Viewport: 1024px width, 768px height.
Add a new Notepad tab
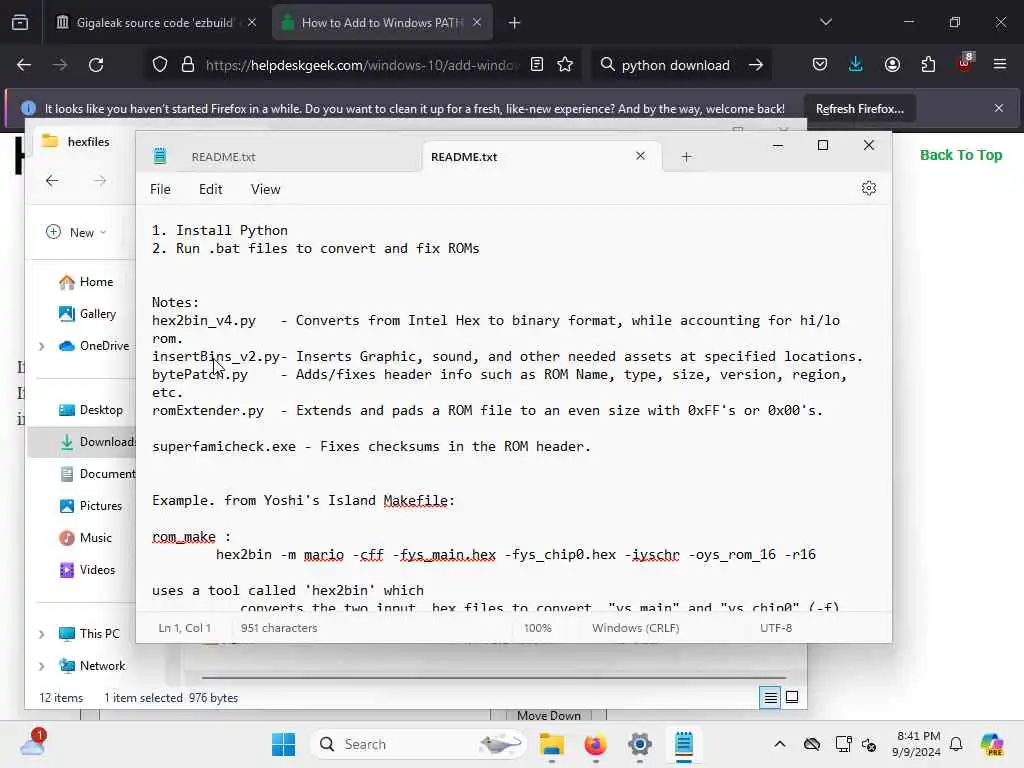pos(686,157)
